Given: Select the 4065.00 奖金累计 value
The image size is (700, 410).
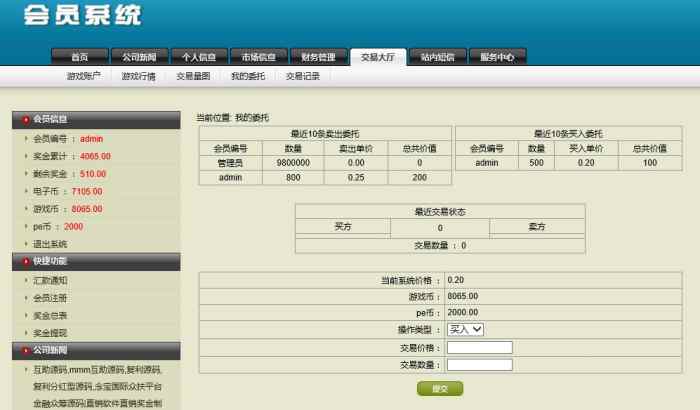Looking at the screenshot, I should click(x=96, y=156).
